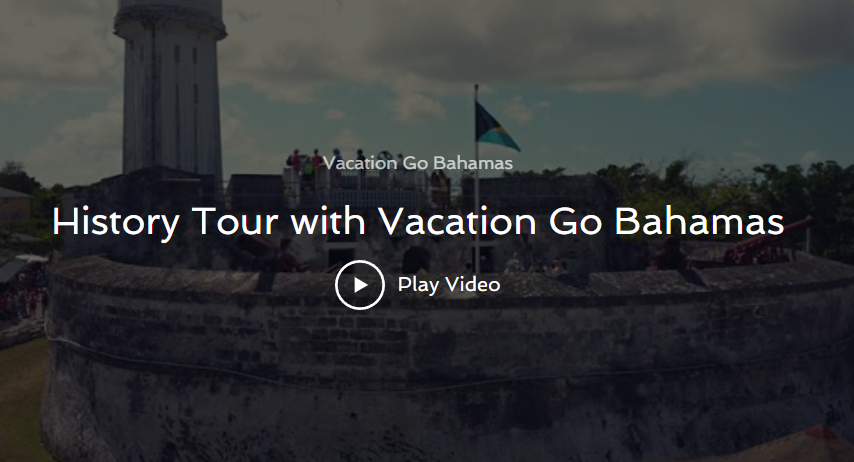Viewport: 854px width, 462px height.
Task: Click the word 'Video' beside the play icon
Action: (472, 284)
